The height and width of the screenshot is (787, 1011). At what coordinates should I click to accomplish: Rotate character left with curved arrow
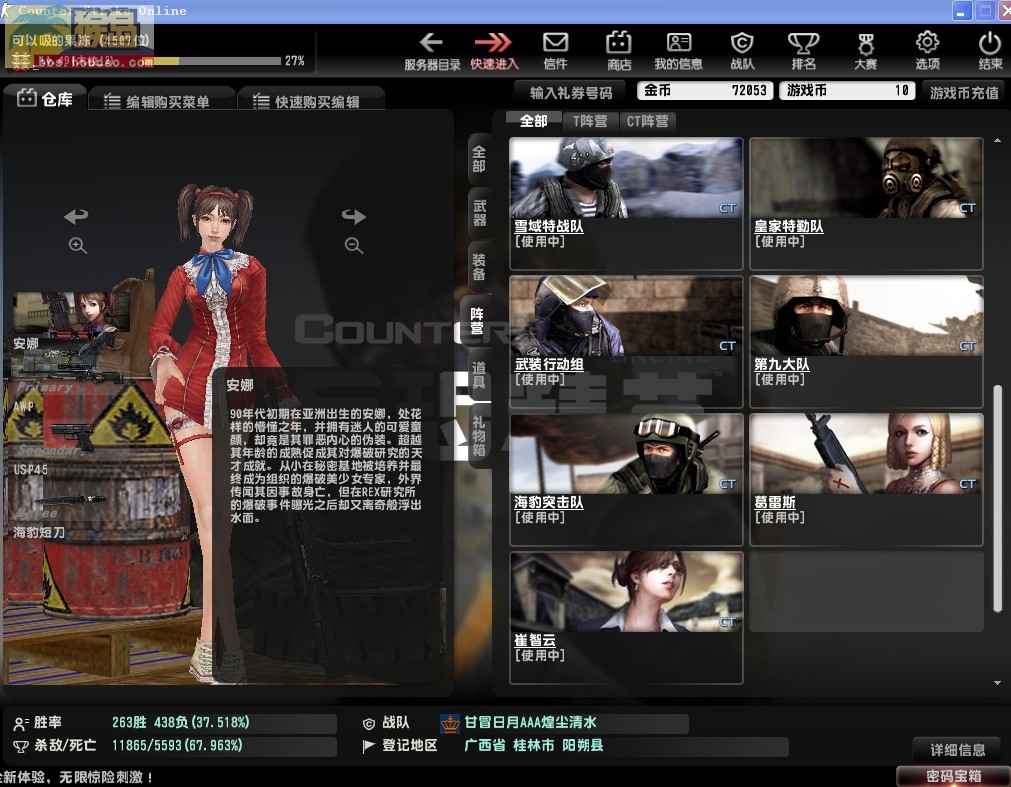click(x=76, y=215)
